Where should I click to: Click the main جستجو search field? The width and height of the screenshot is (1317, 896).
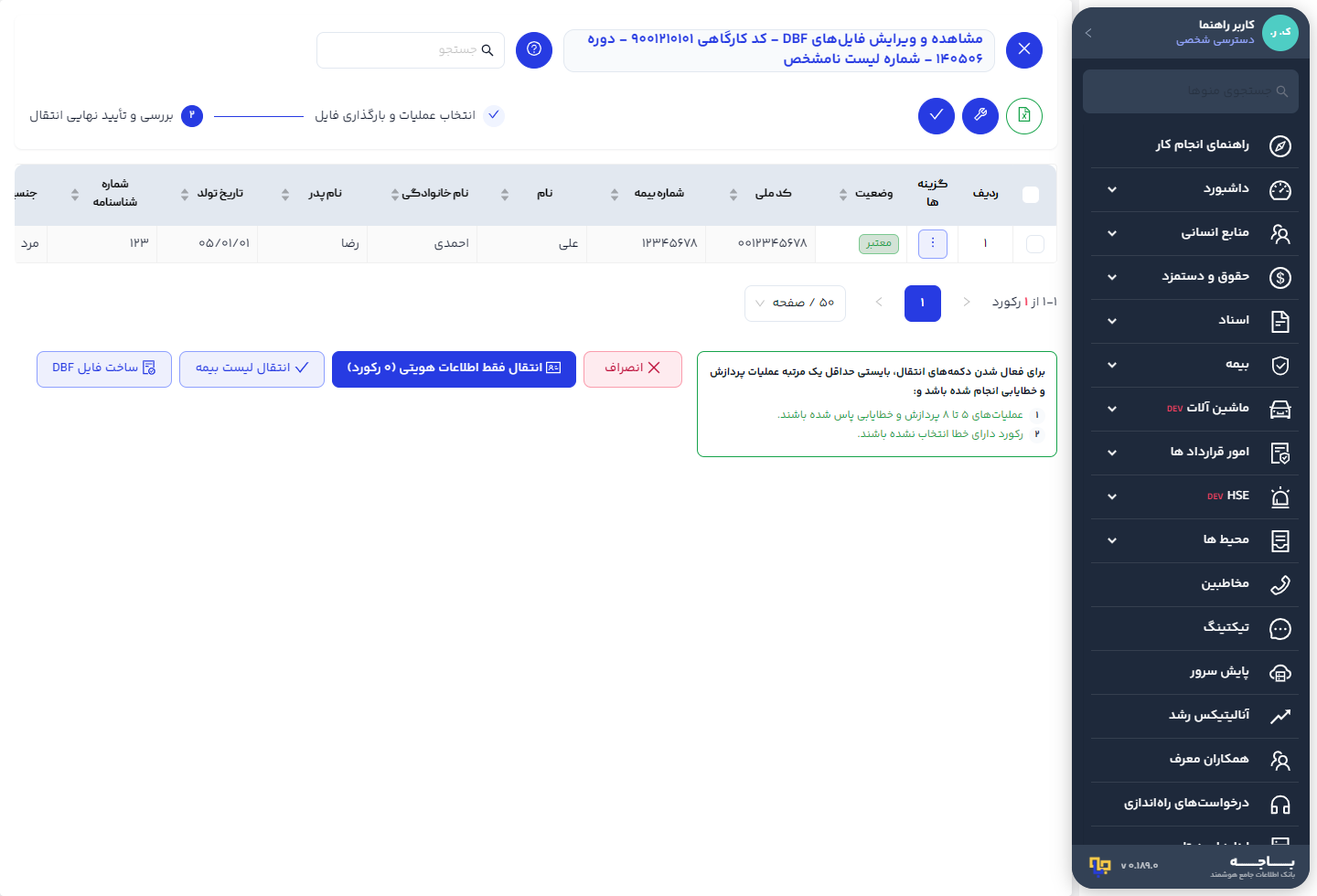pyautogui.click(x=411, y=50)
